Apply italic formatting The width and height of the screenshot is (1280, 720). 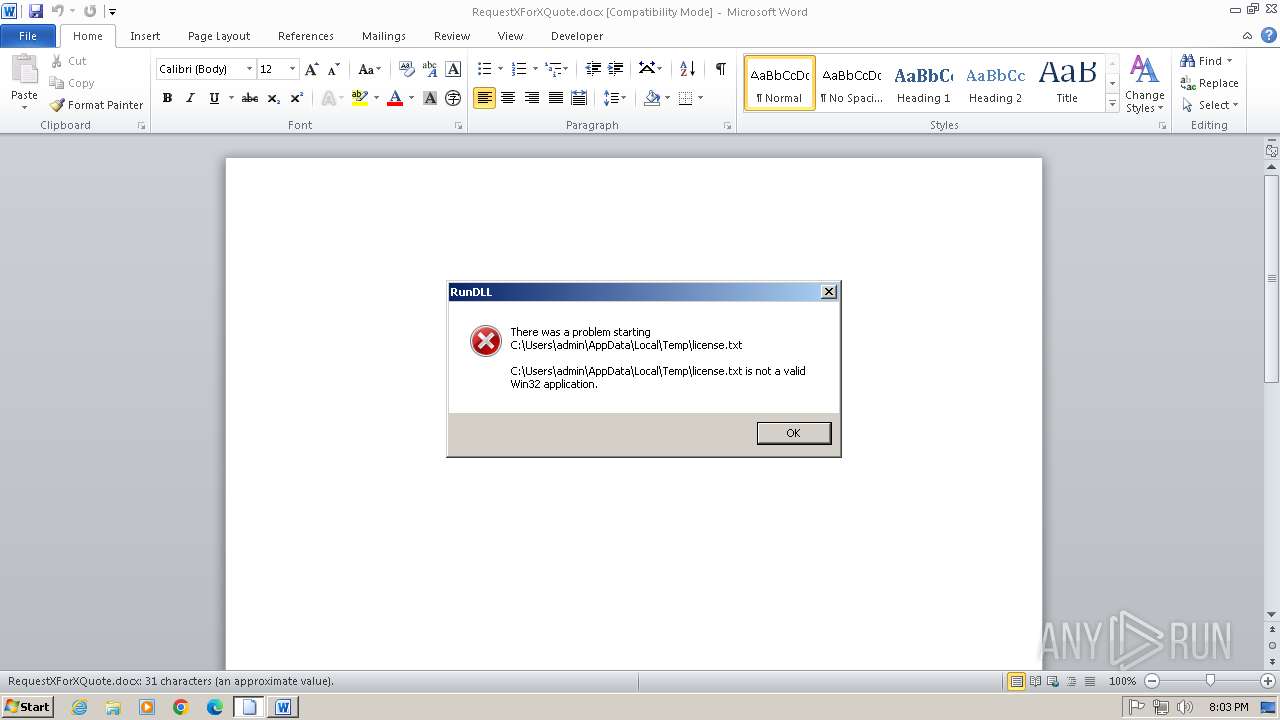pos(190,98)
